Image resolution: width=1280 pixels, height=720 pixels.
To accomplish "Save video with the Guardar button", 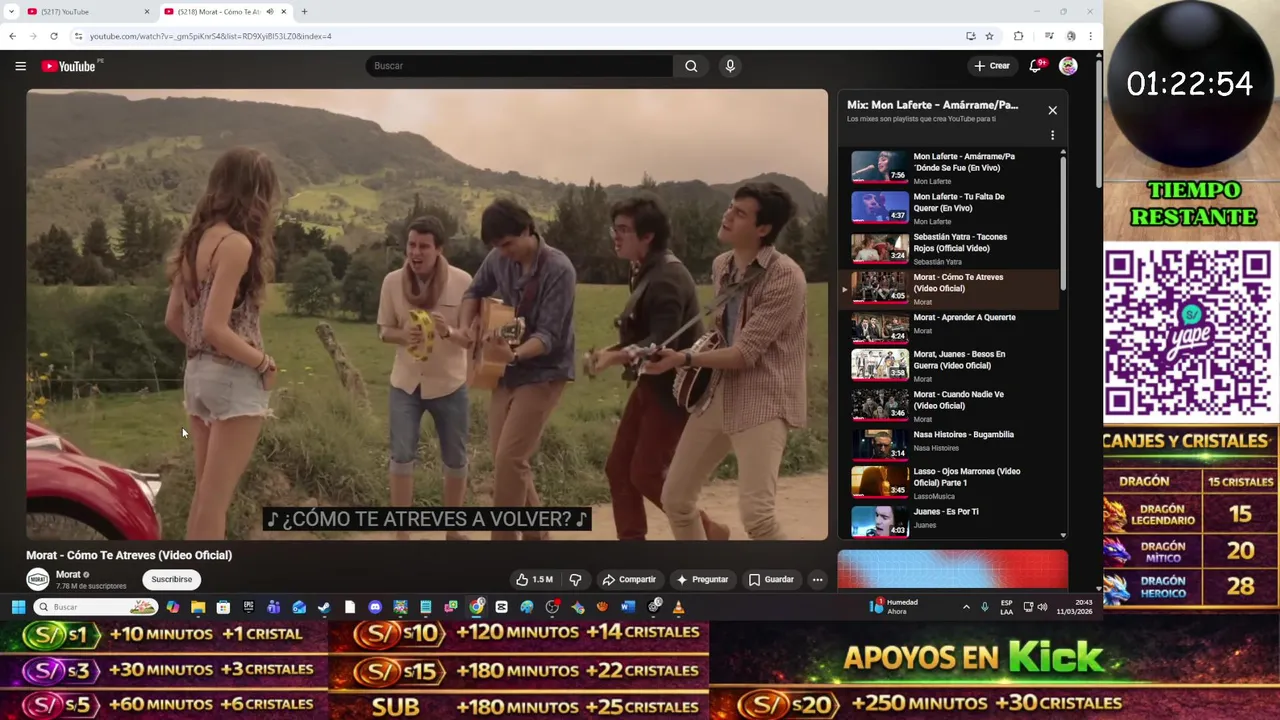I will pos(771,579).
